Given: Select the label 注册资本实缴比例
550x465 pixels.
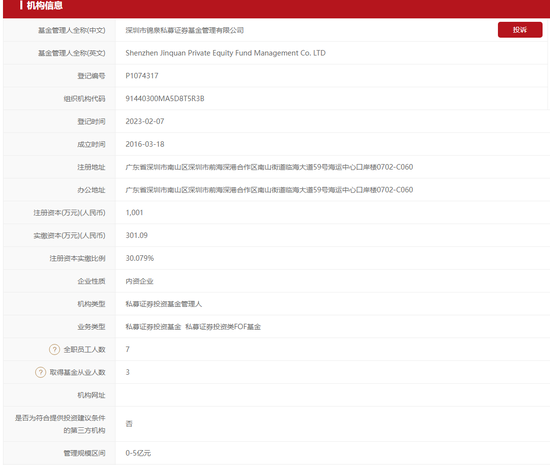Looking at the screenshot, I should 77,258.
